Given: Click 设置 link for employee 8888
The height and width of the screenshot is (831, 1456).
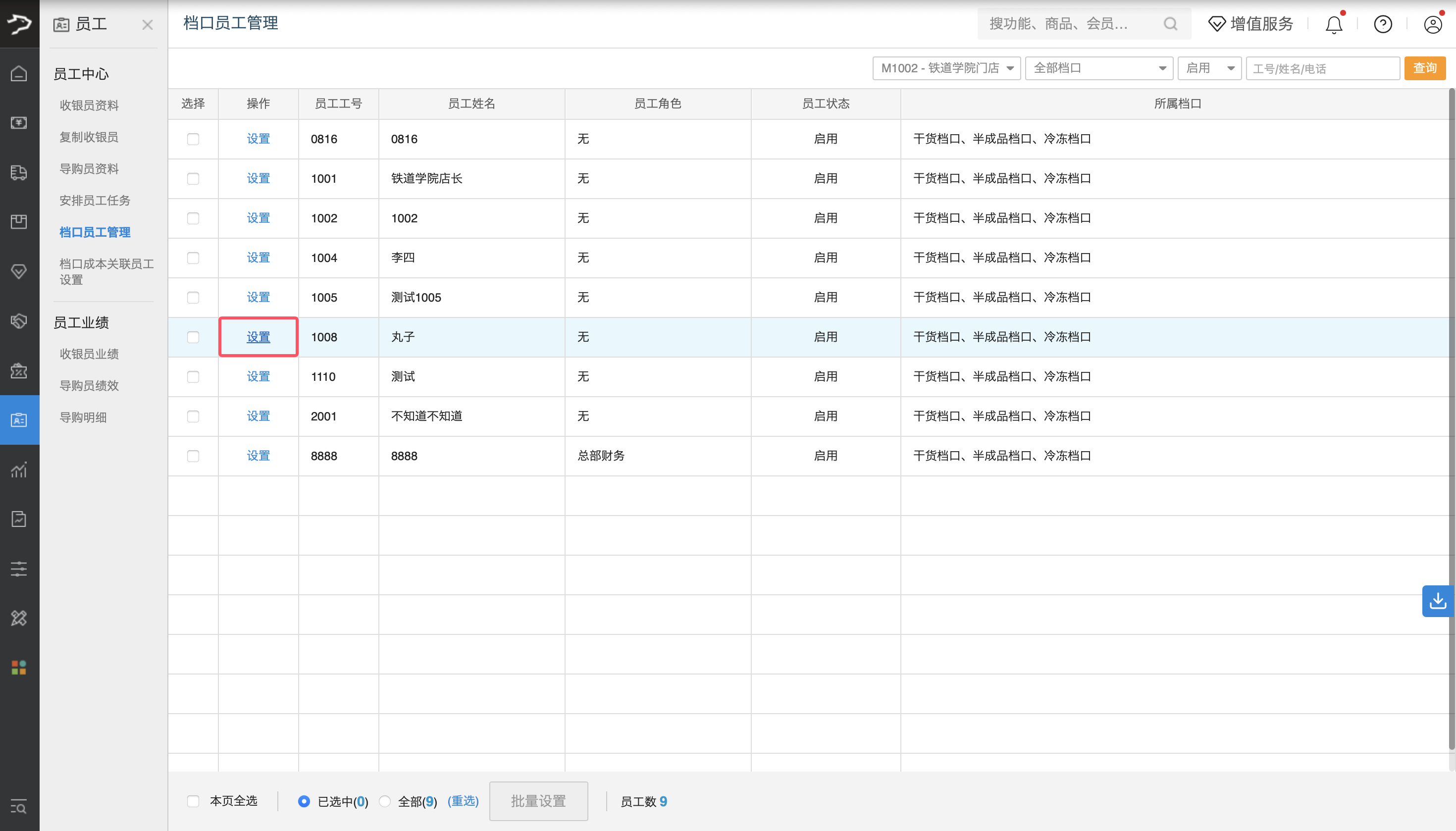Looking at the screenshot, I should click(x=258, y=456).
